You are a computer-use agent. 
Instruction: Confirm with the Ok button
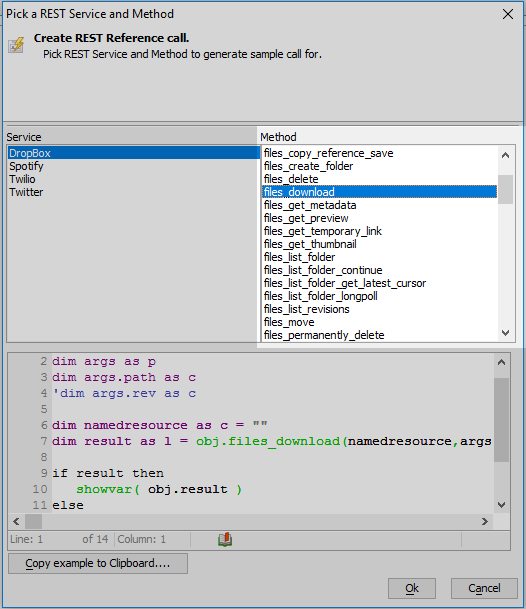tap(412, 588)
